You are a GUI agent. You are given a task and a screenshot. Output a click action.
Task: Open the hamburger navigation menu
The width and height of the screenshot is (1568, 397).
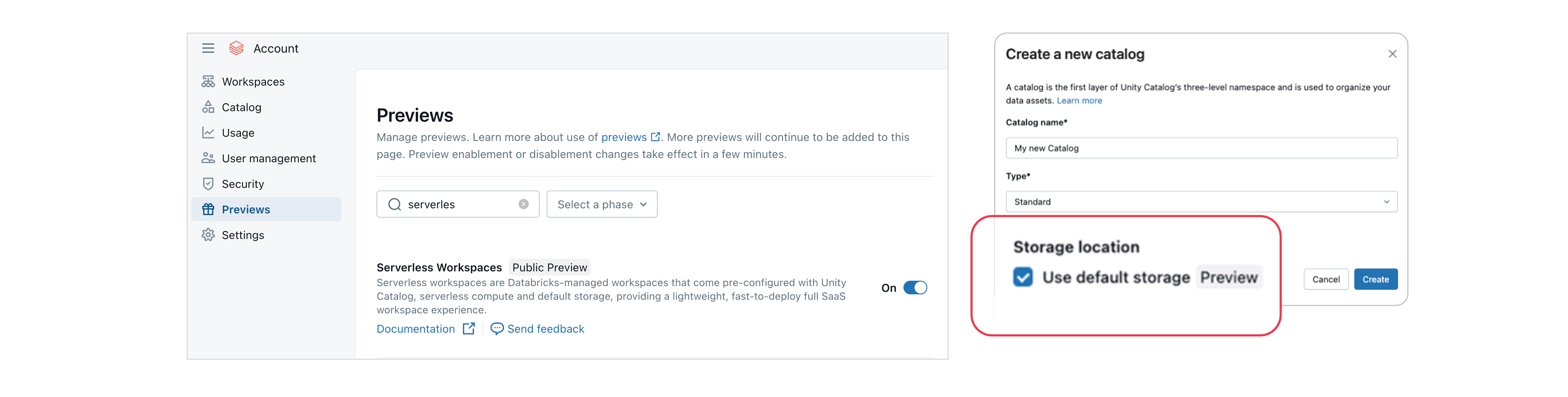point(208,48)
